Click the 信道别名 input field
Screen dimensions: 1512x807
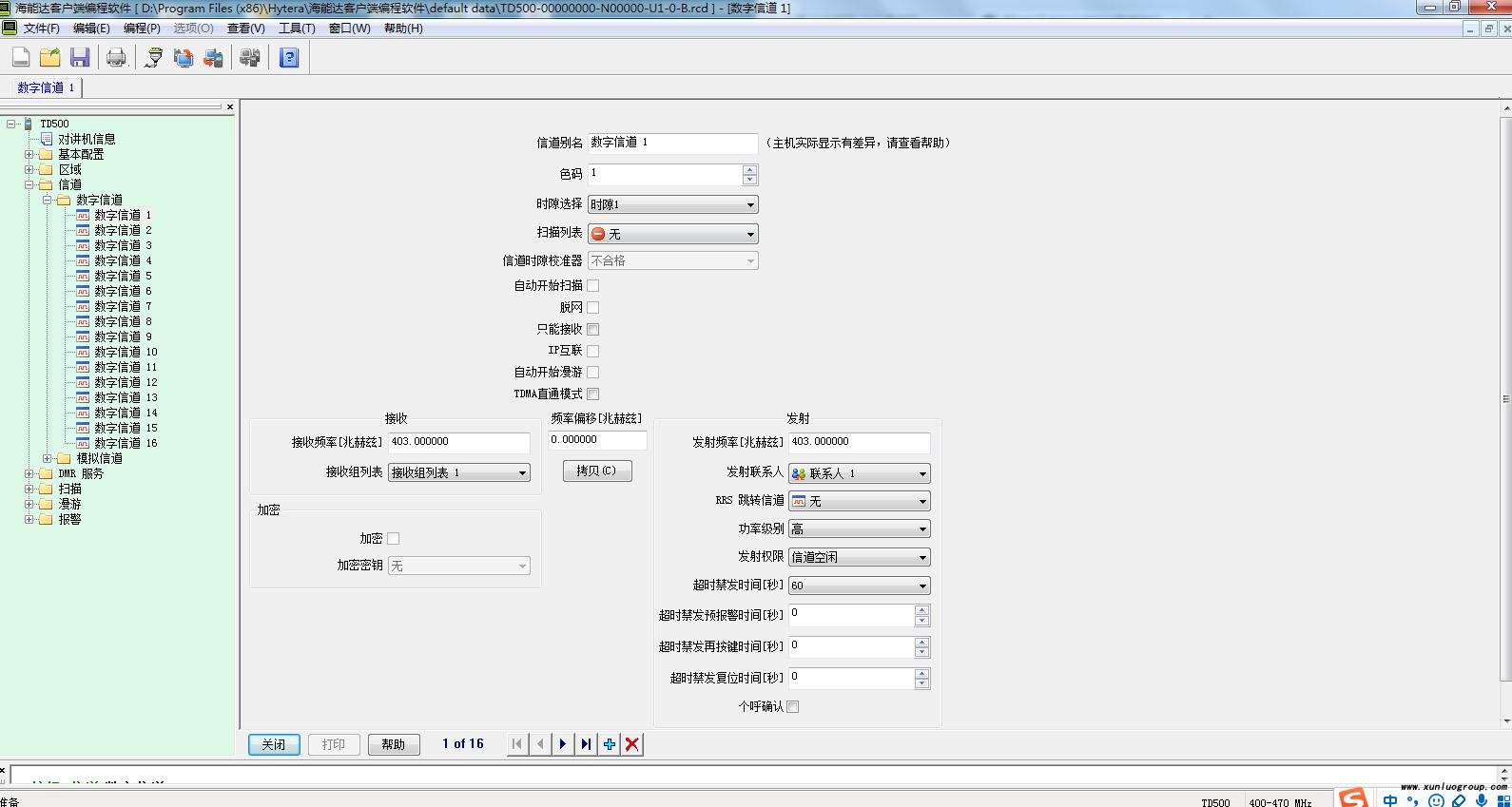[673, 143]
